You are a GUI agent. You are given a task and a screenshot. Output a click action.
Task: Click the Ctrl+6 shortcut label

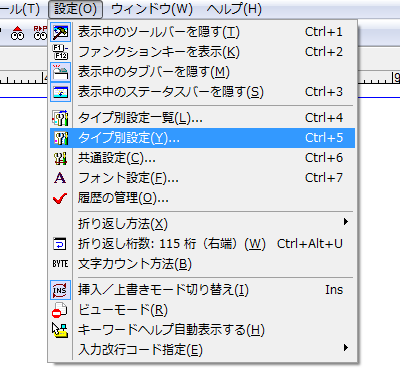click(x=324, y=158)
